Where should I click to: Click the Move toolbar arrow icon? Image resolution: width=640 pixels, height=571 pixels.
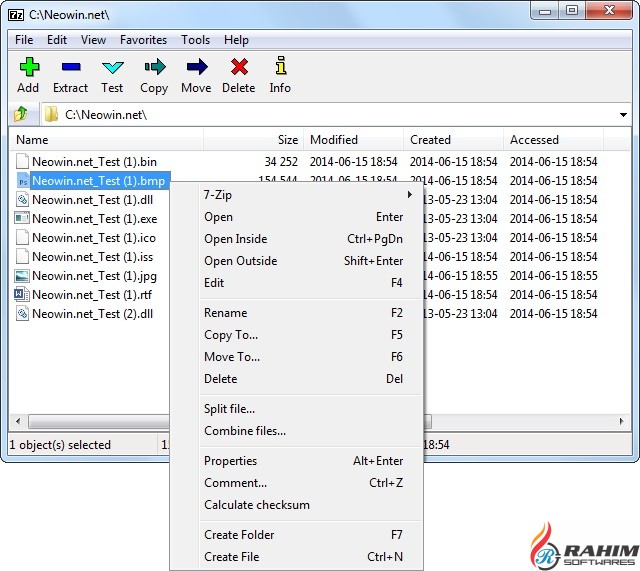click(196, 67)
